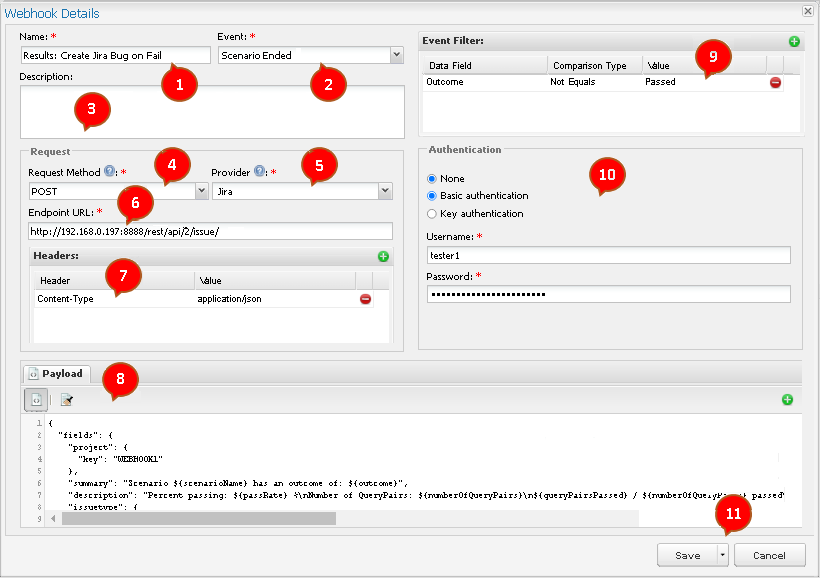
Task: Cancel the webhook dialog
Action: [769, 555]
